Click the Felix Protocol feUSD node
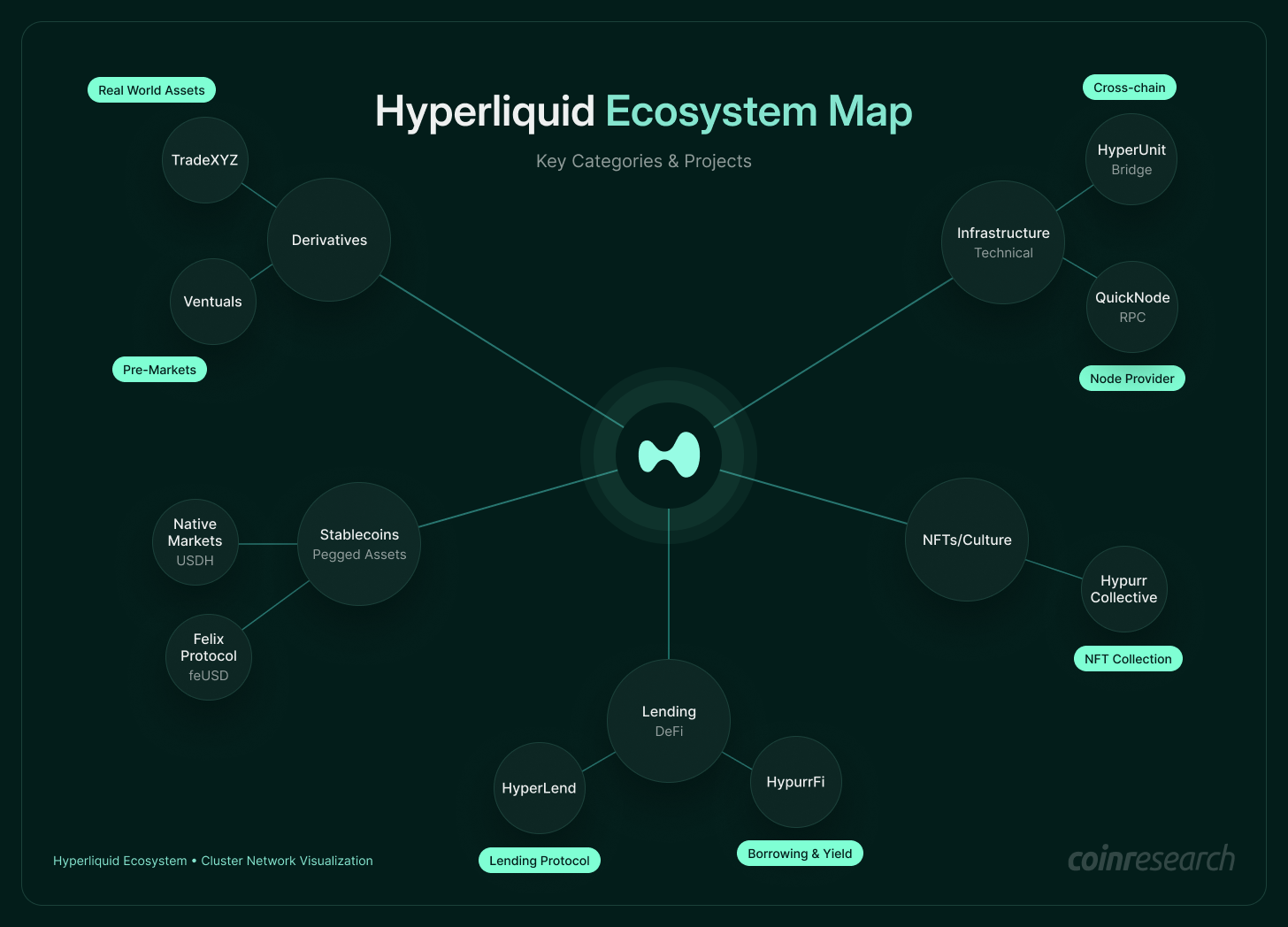Screen dimensions: 1288x927 [208, 656]
